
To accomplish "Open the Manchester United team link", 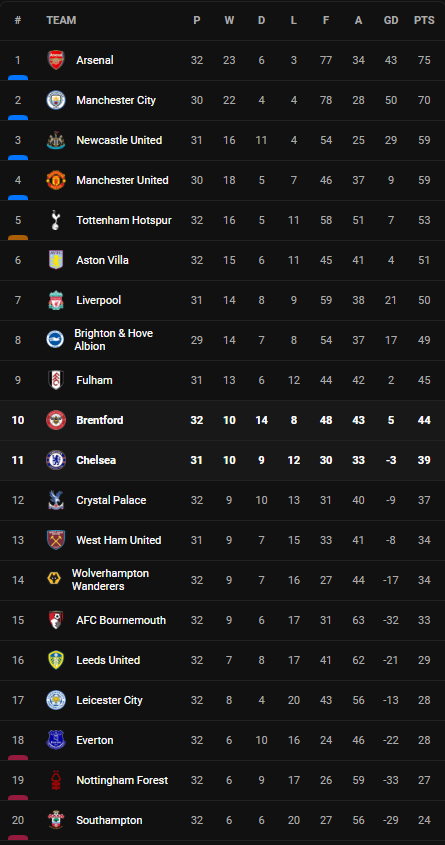I will (122, 180).
